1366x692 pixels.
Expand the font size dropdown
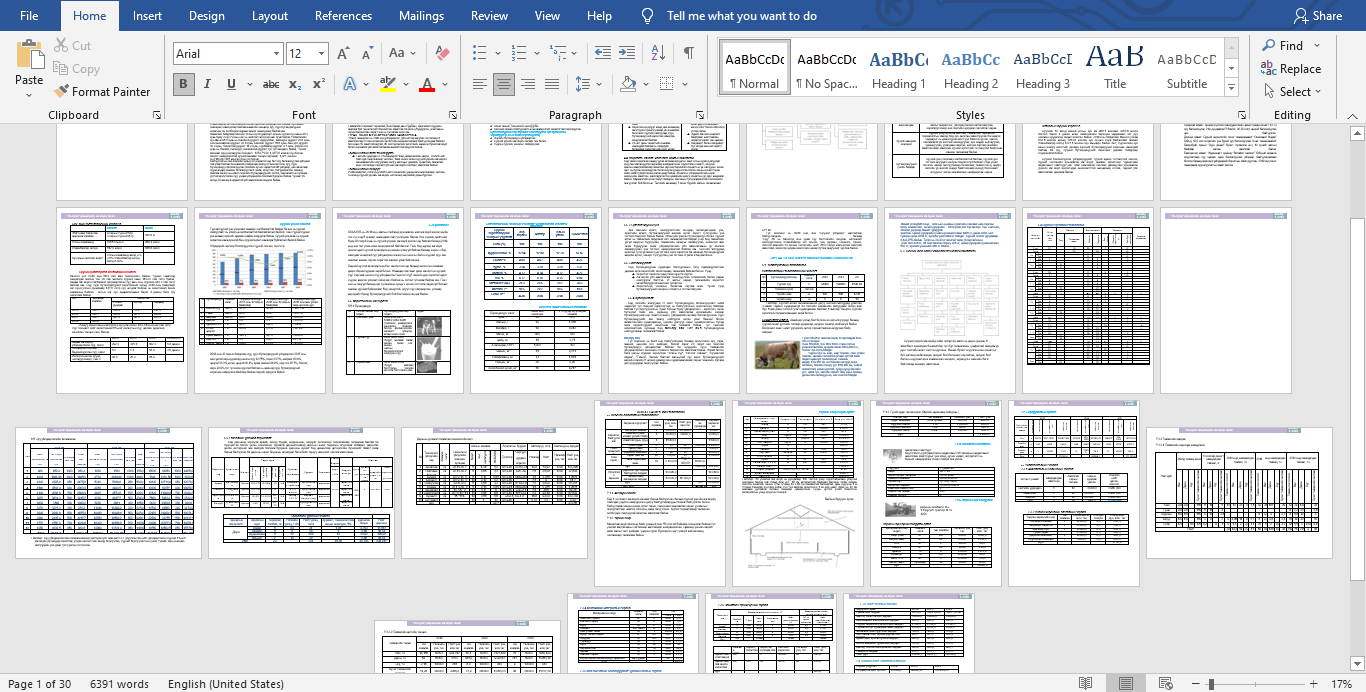coord(321,54)
